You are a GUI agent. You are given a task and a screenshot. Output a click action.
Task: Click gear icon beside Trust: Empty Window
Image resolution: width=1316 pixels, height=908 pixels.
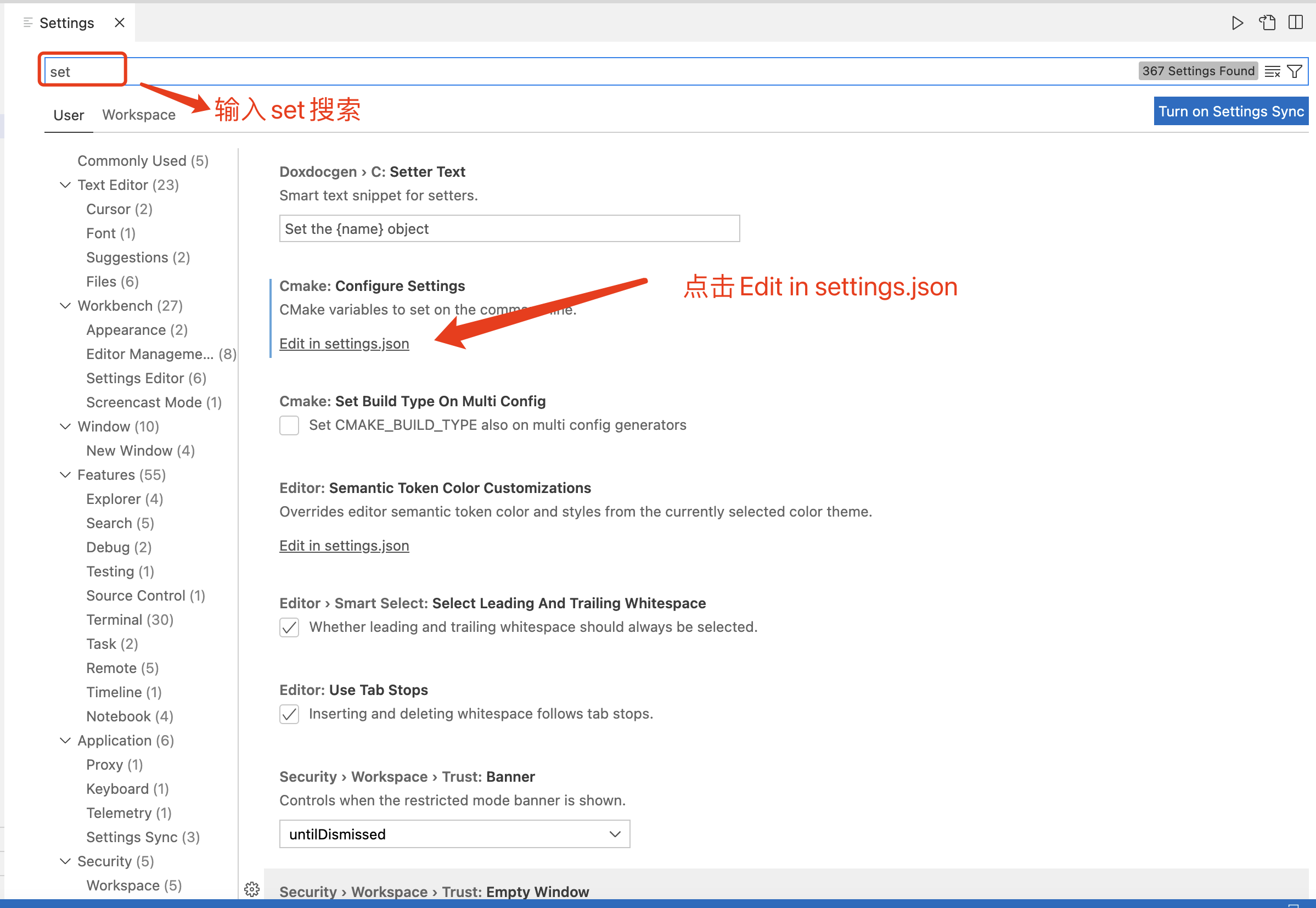coord(252,889)
